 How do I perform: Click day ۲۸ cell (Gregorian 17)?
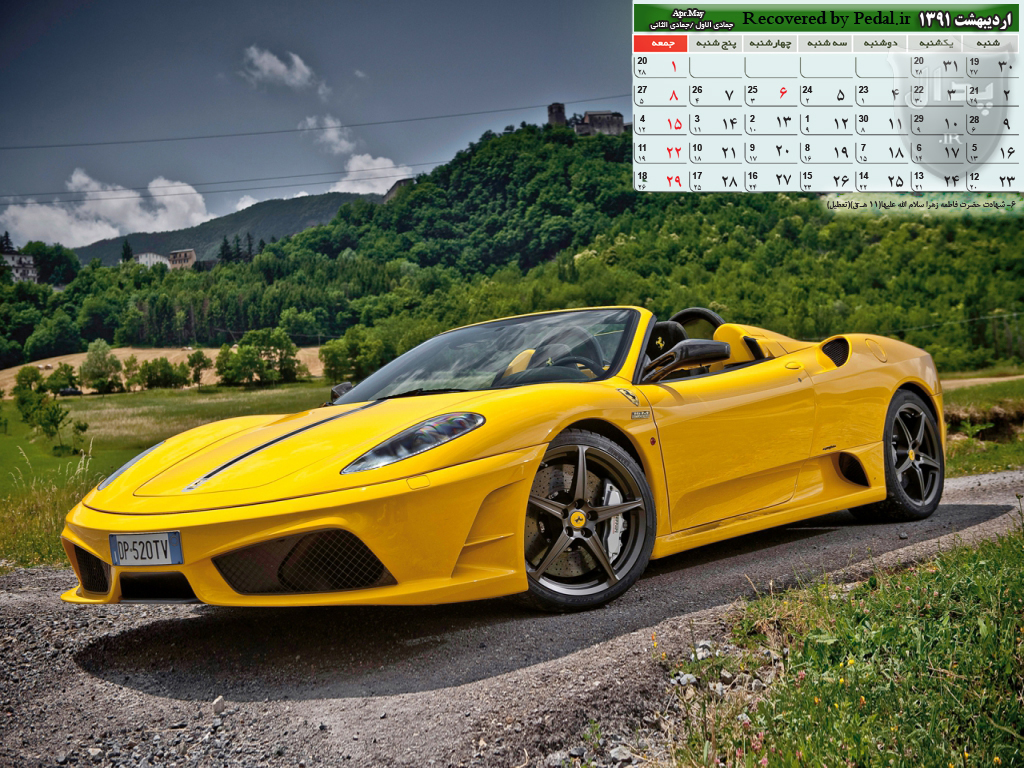pos(715,180)
